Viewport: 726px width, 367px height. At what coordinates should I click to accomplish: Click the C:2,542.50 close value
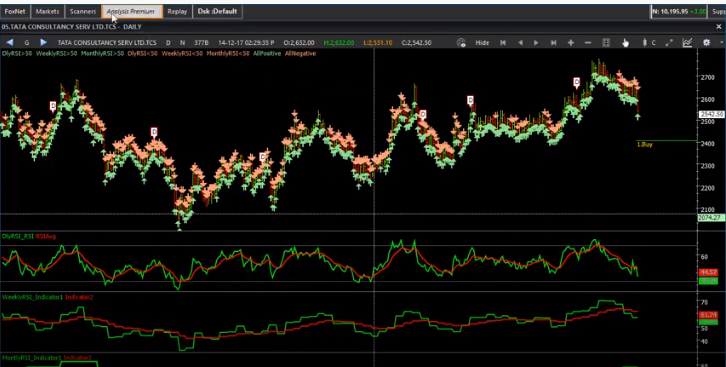416,43
